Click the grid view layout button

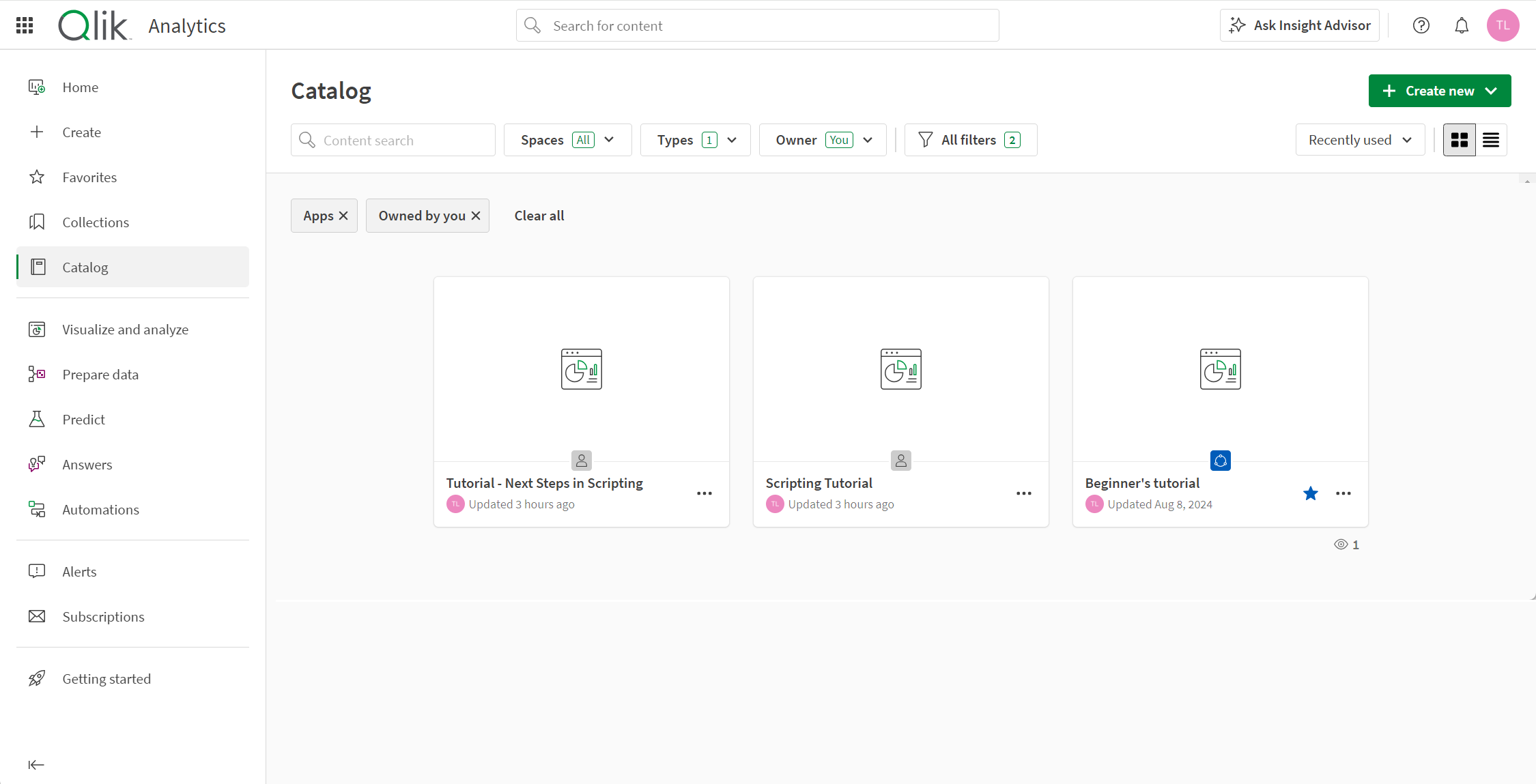coord(1460,140)
